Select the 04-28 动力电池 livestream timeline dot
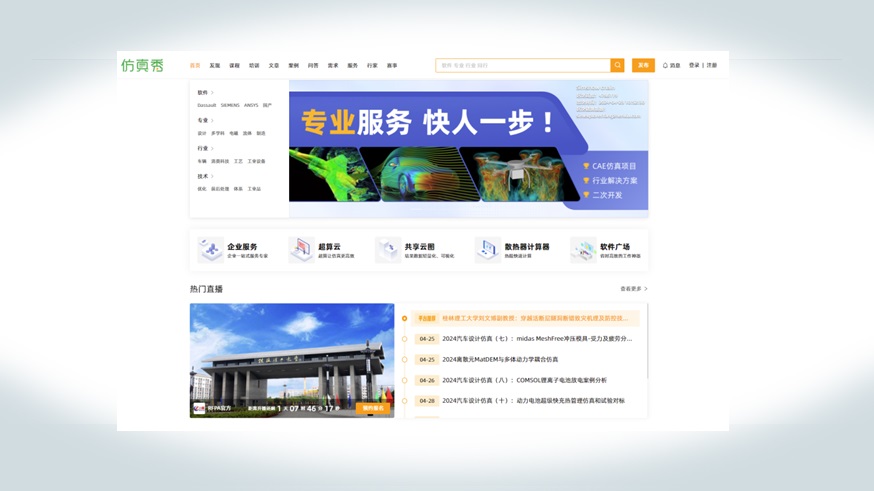This screenshot has width=874, height=491. click(405, 401)
